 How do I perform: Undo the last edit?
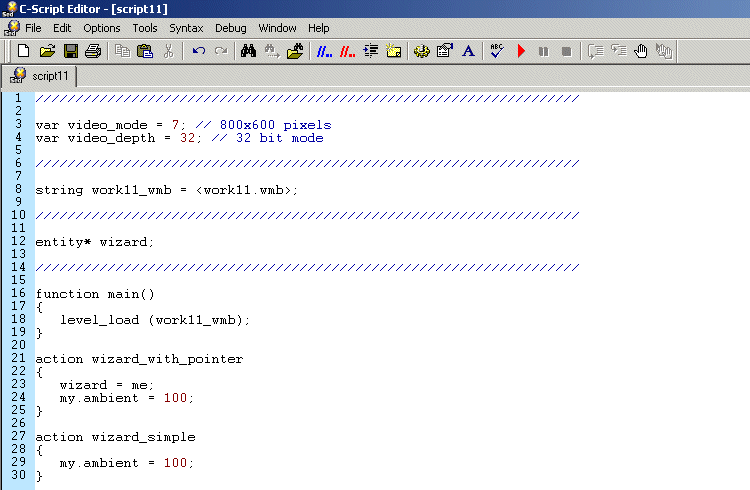coord(198,51)
